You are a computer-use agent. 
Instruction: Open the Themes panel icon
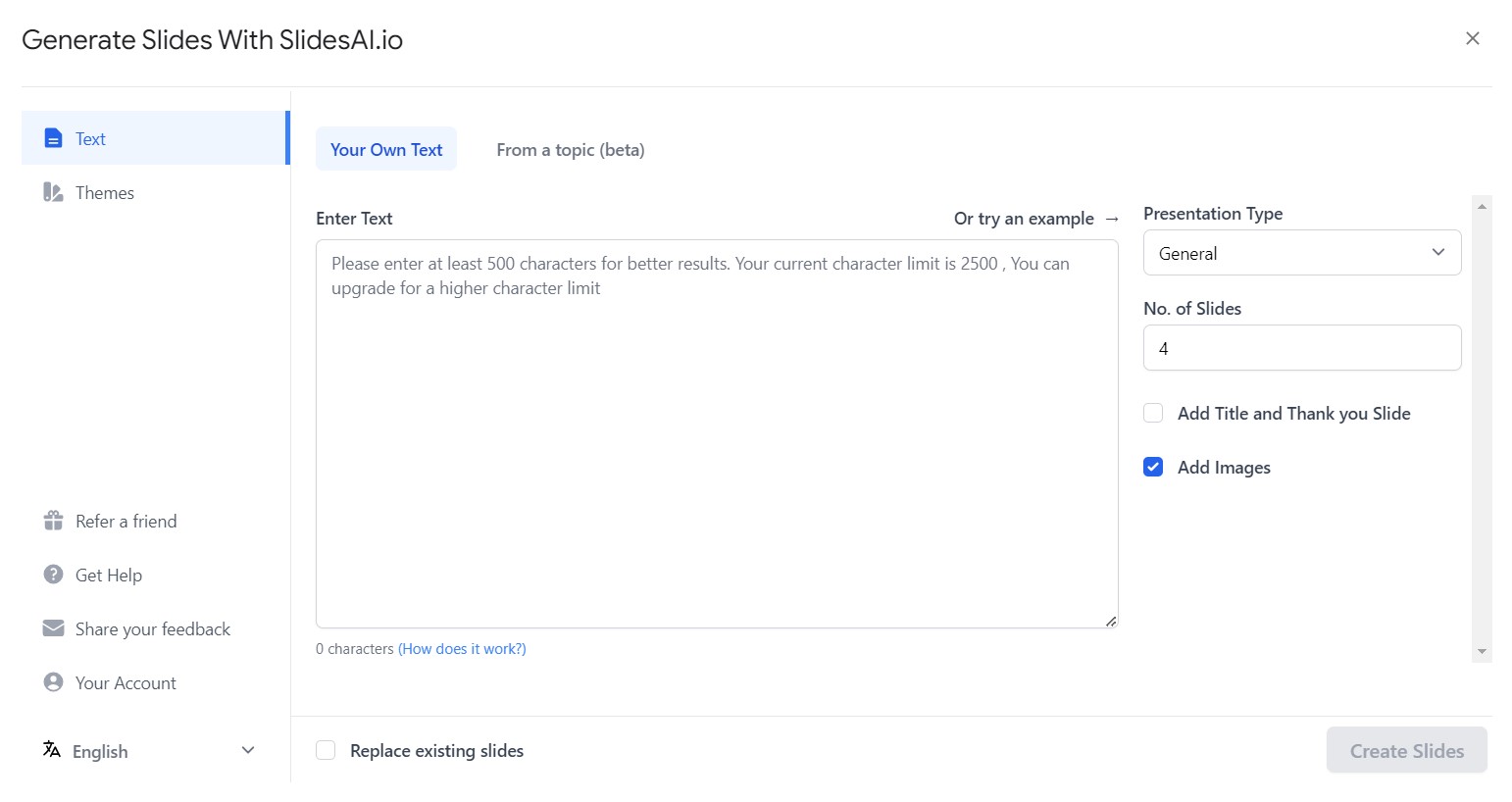point(53,192)
